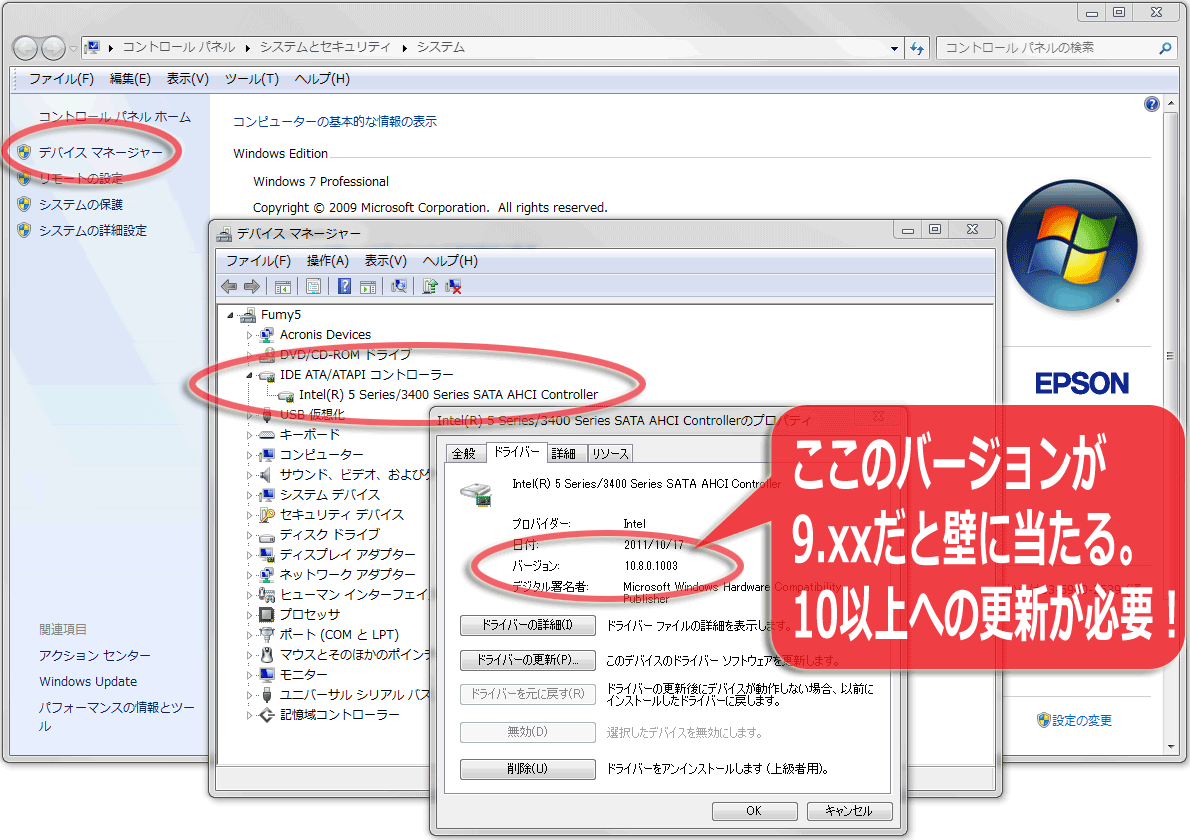1190x840 pixels.
Task: Click キャンセル in the properties dialog
Action: coord(849,811)
